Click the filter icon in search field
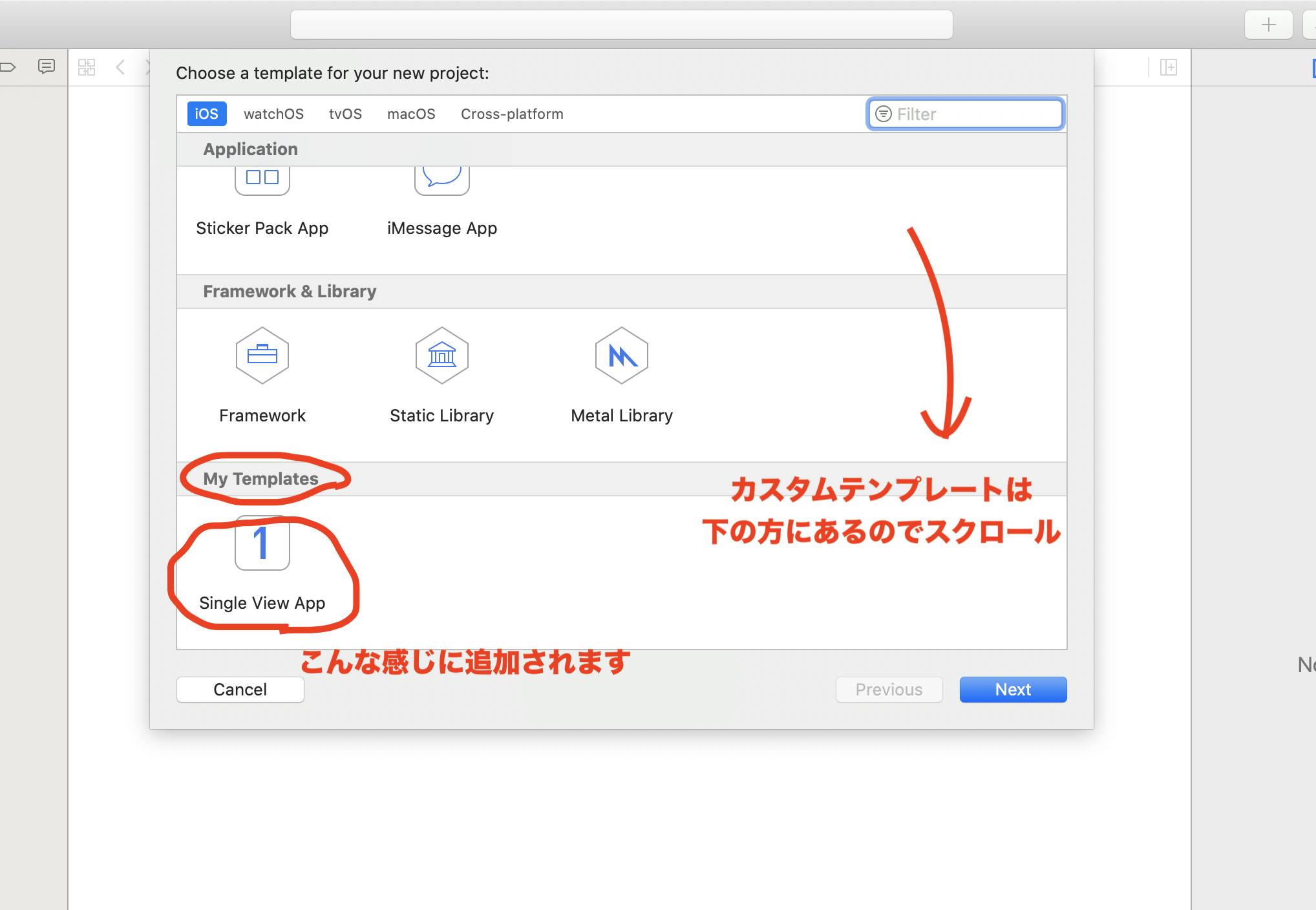Viewport: 1316px width, 910px height. 883,114
